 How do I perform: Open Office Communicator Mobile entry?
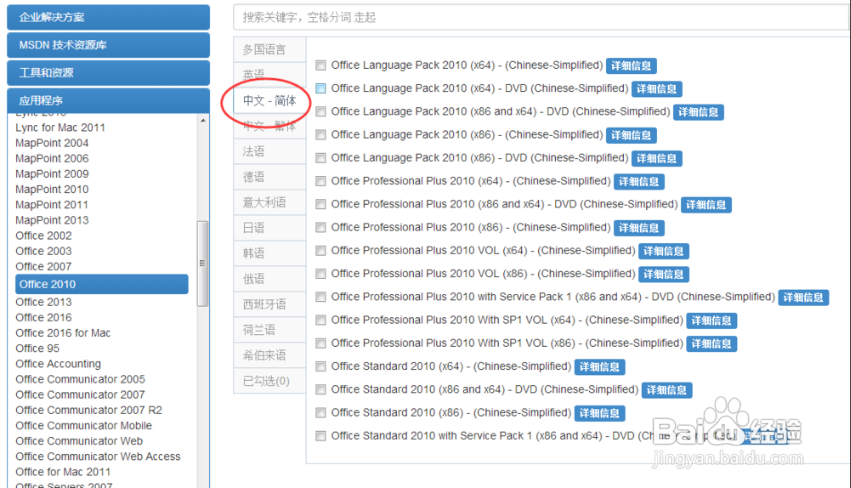tap(84, 426)
